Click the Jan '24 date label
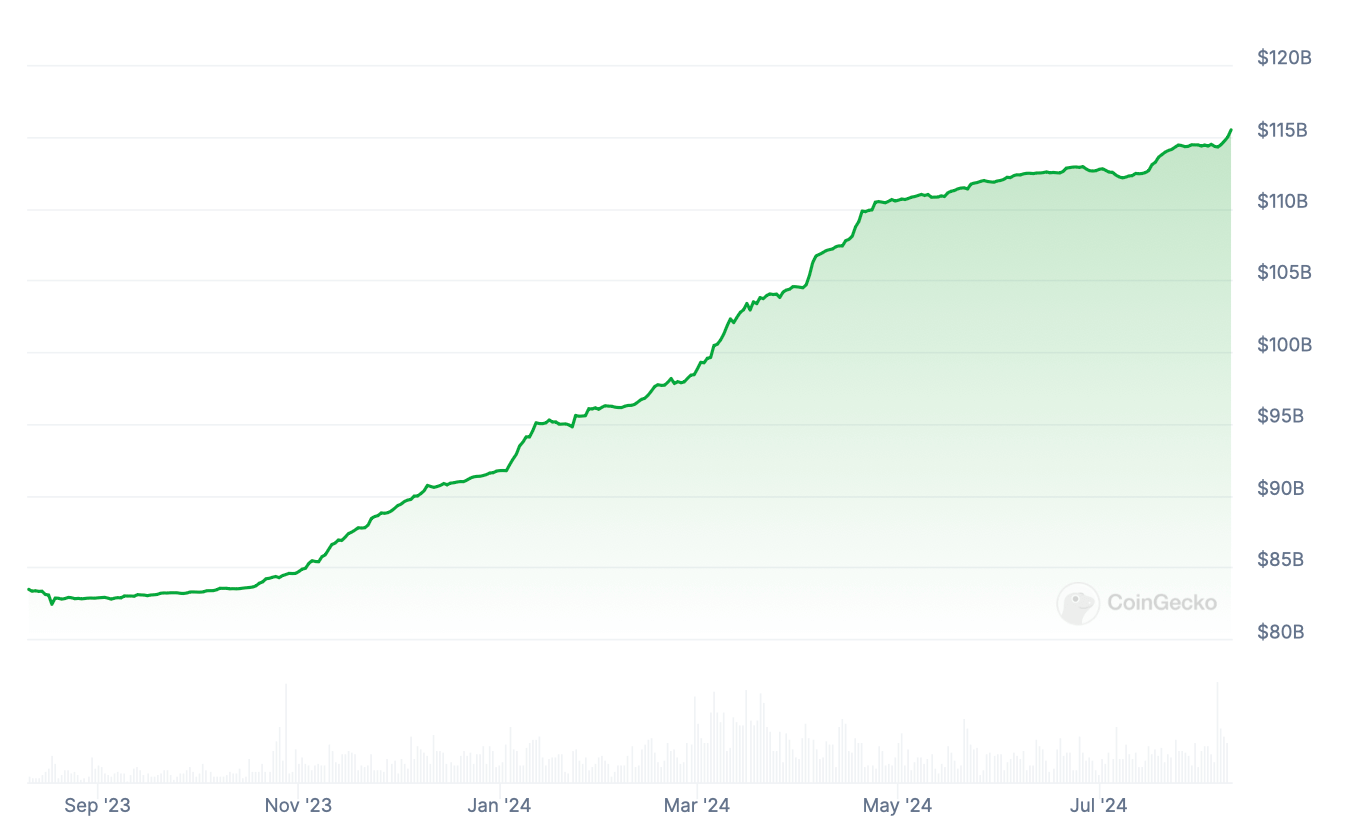Screen dimensions: 1359x833 click(499, 805)
